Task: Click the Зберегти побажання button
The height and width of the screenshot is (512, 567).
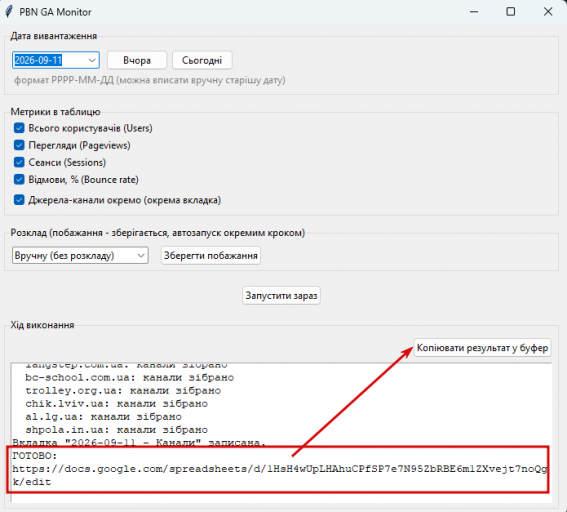Action: point(210,256)
